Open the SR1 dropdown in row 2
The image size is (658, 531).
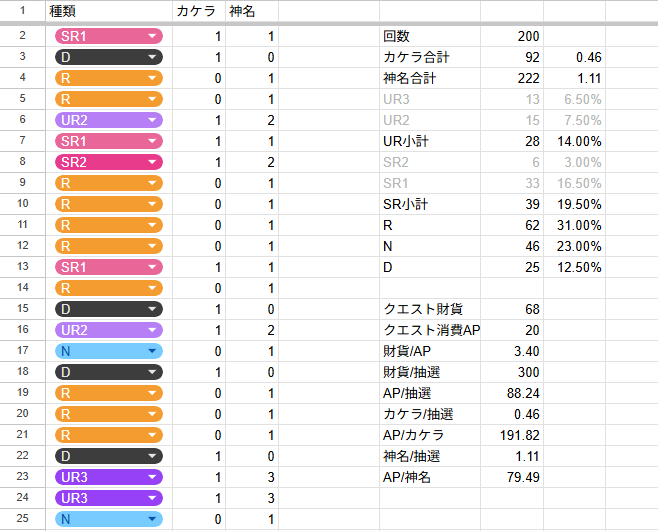point(108,36)
